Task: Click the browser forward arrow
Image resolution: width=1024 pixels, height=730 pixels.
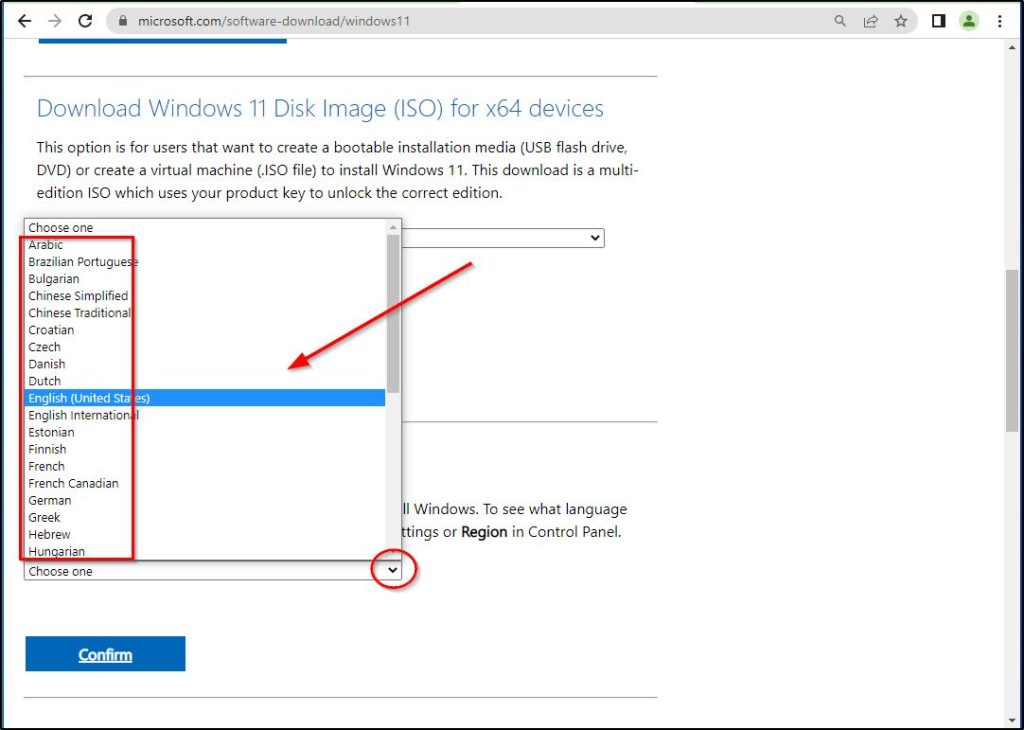Action: pos(55,21)
